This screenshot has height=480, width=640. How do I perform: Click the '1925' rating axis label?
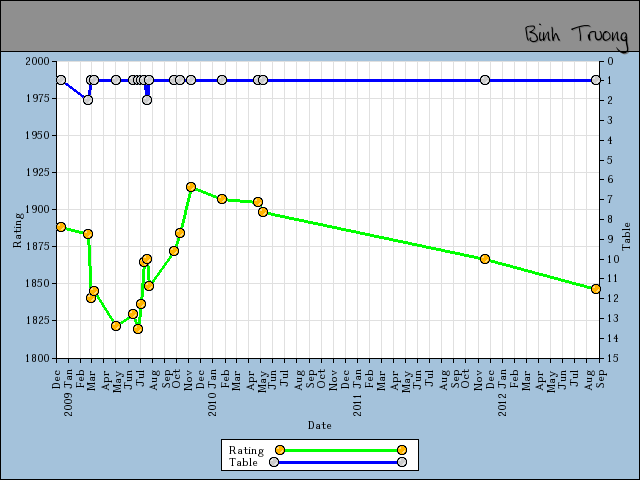[37, 173]
